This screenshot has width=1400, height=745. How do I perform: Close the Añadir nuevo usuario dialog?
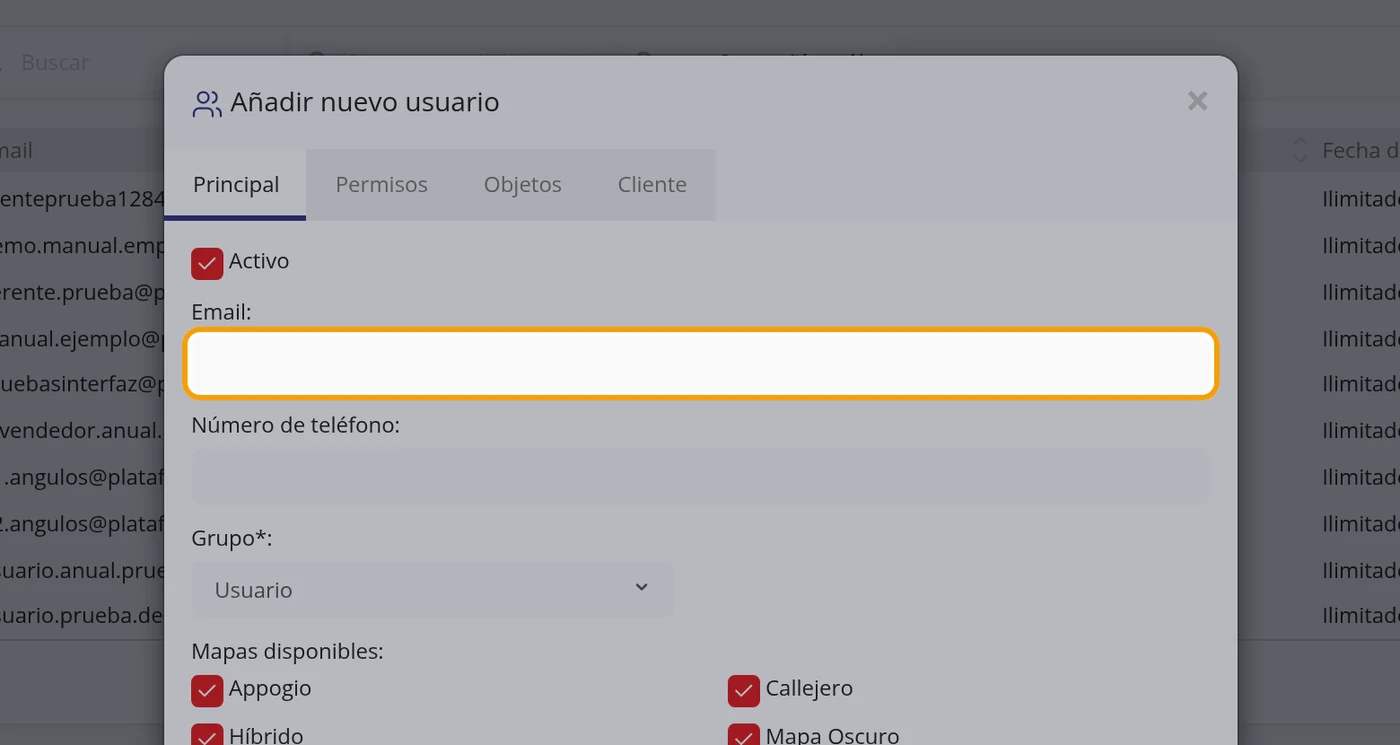(1197, 101)
